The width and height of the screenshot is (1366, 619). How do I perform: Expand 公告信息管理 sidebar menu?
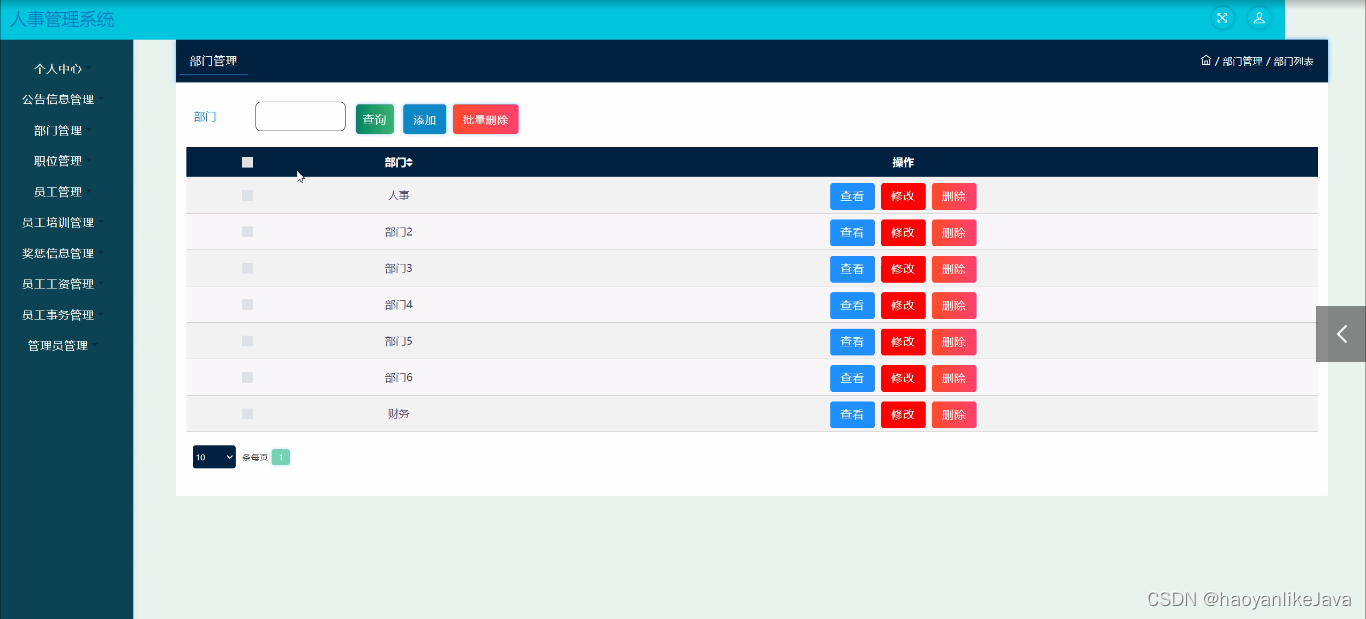point(63,100)
